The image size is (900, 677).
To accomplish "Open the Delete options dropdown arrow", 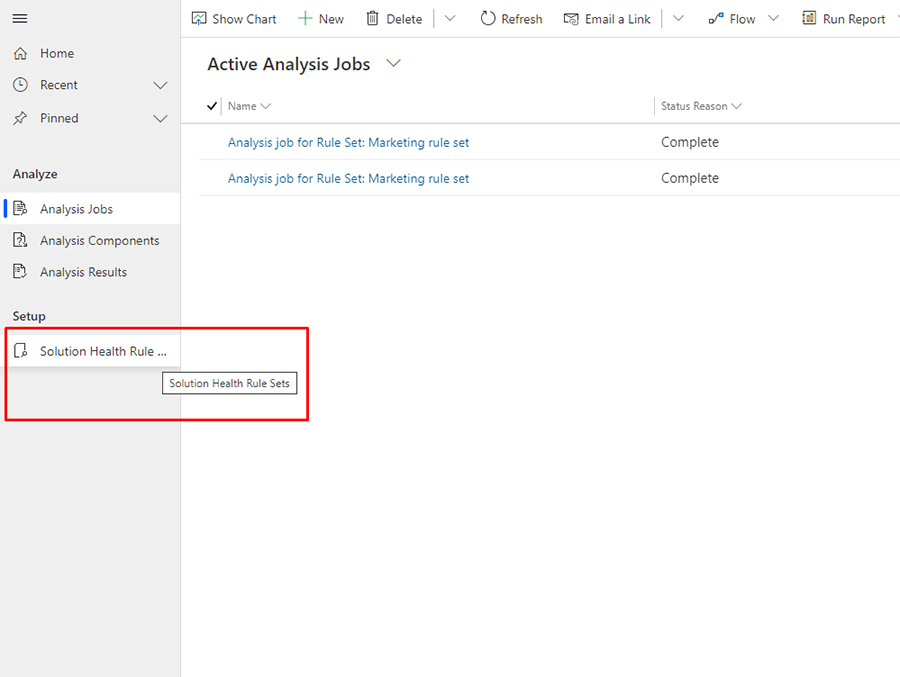I will coord(450,18).
